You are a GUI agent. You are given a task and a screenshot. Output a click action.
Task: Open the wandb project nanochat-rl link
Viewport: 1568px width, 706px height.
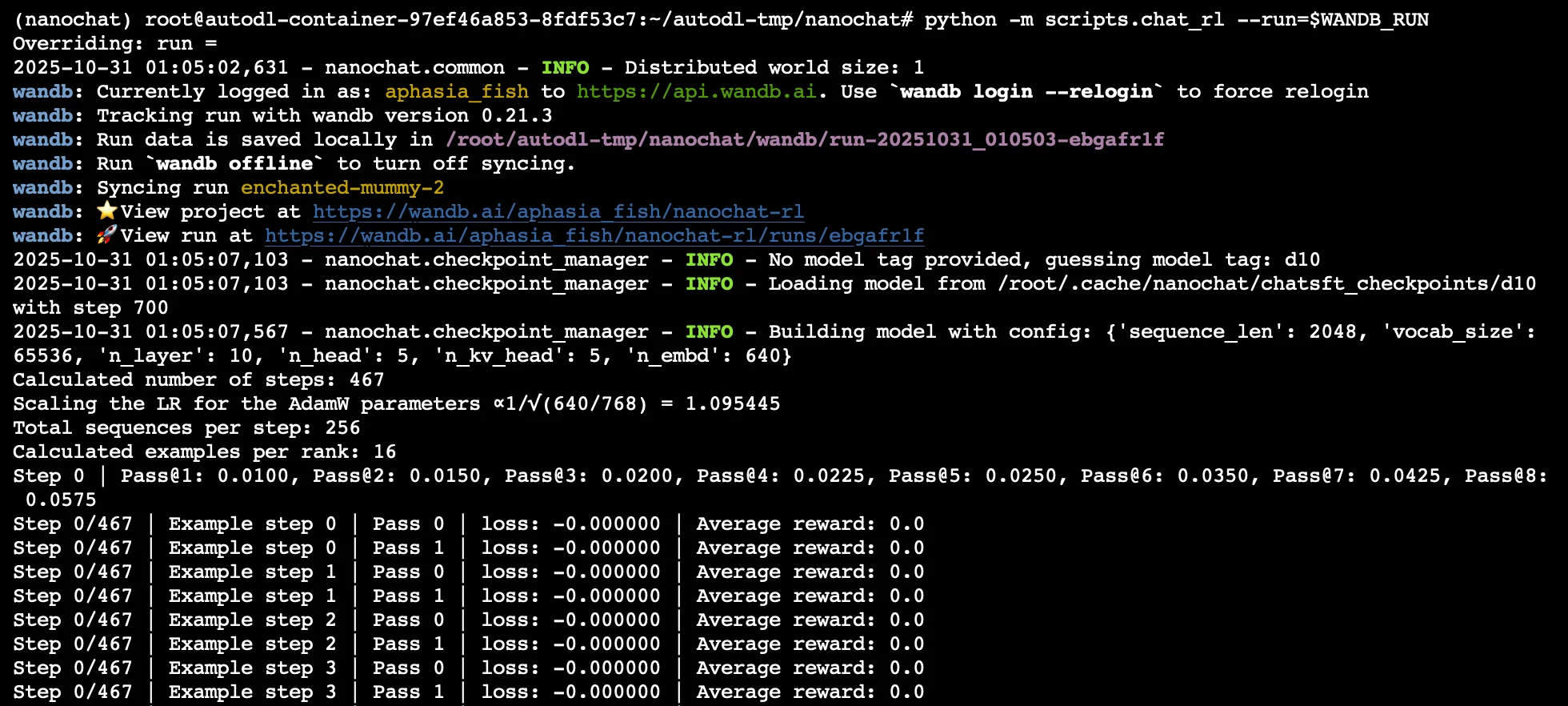click(x=558, y=212)
